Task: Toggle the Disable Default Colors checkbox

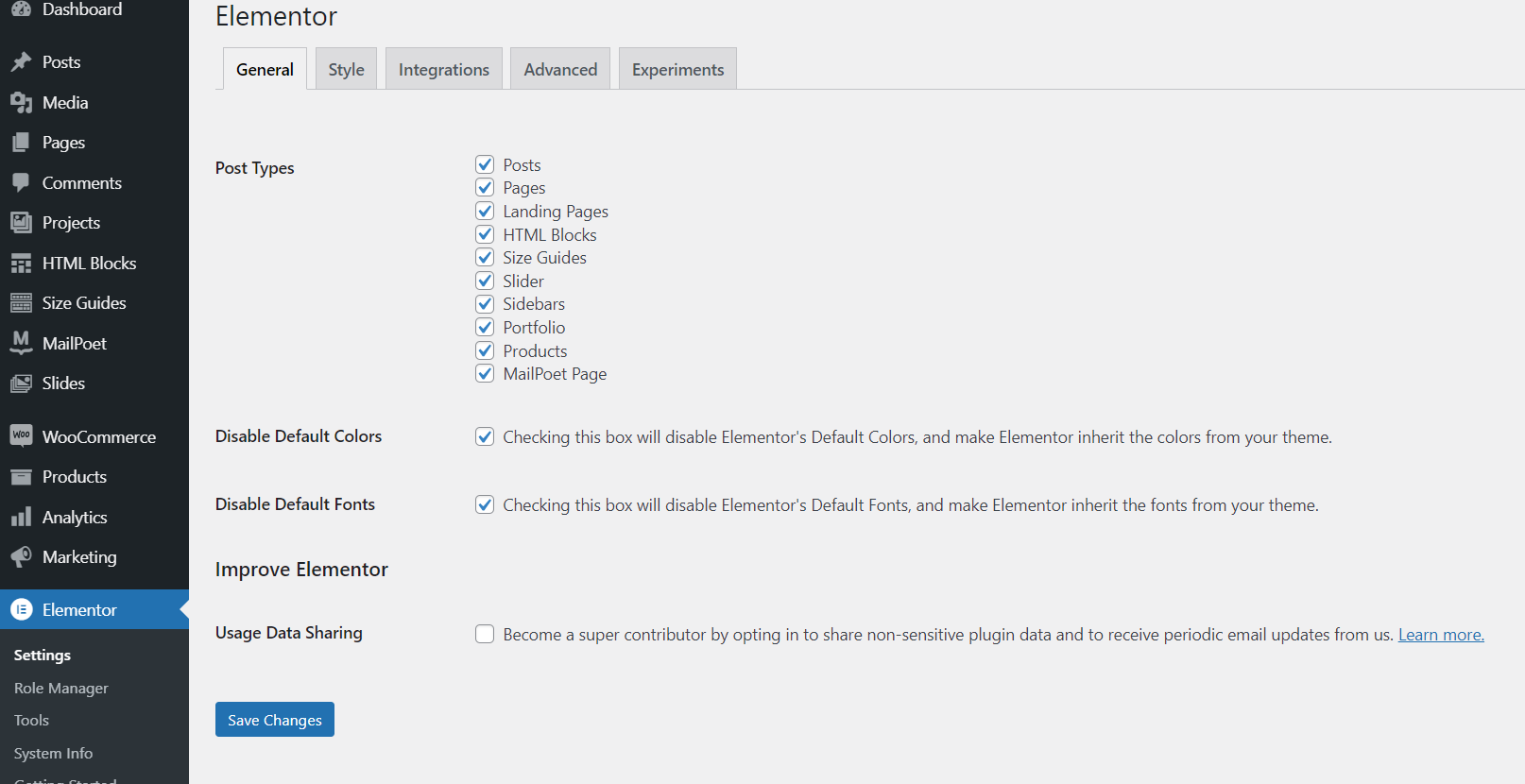Action: click(485, 436)
